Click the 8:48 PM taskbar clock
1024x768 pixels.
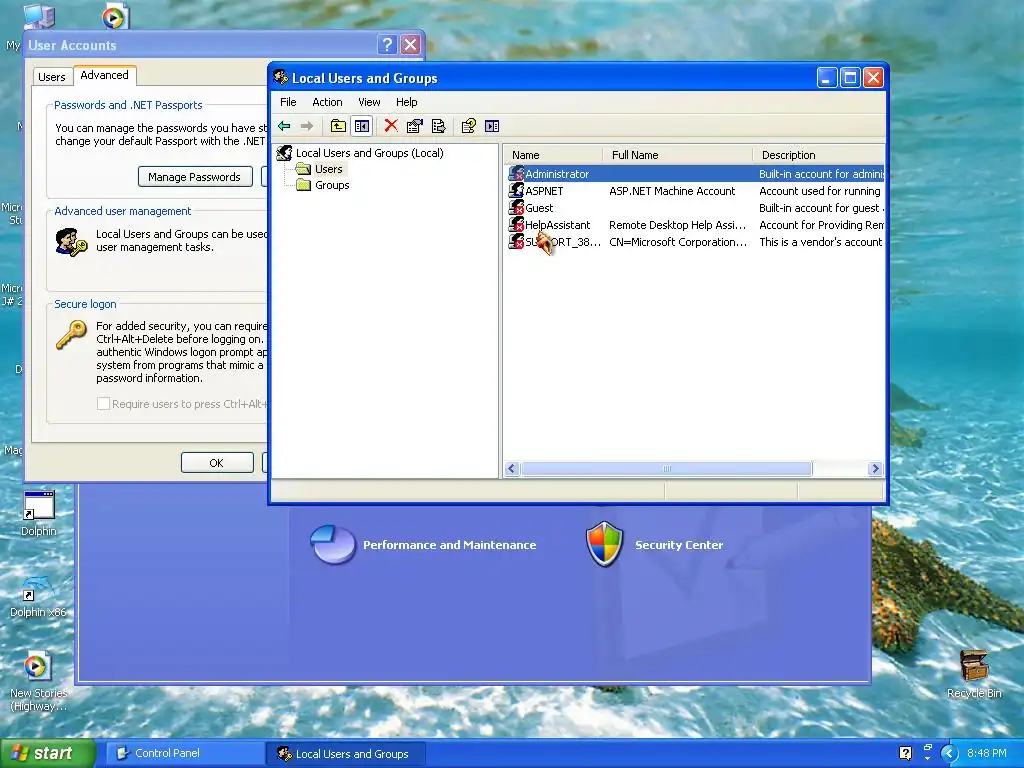[x=986, y=754]
